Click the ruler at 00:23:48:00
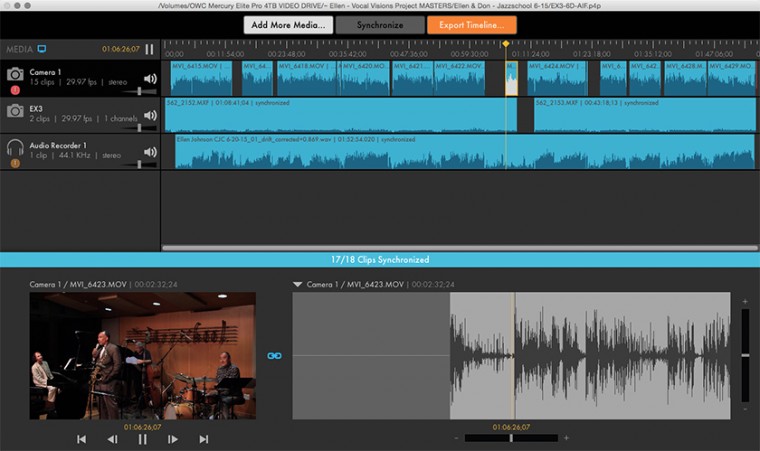 pos(286,54)
